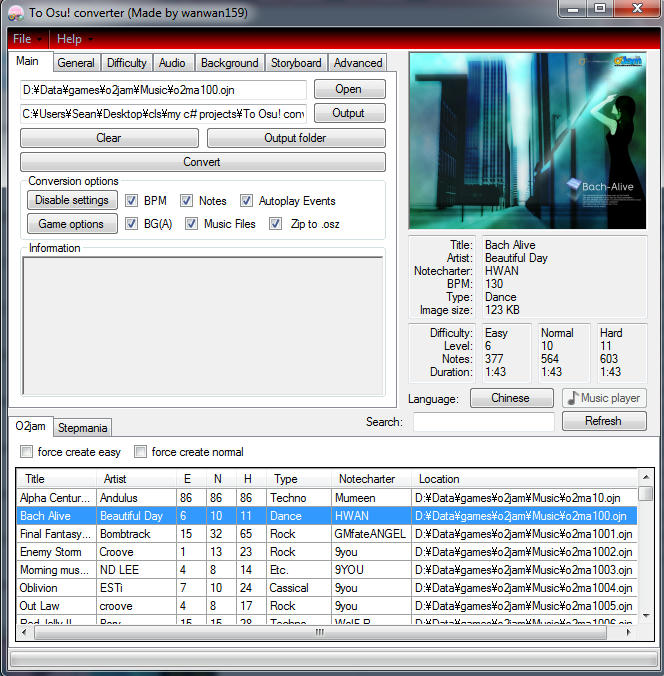This screenshot has width=664, height=676.
Task: Click the horizontal scrollbar thumb
Action: coord(320,632)
